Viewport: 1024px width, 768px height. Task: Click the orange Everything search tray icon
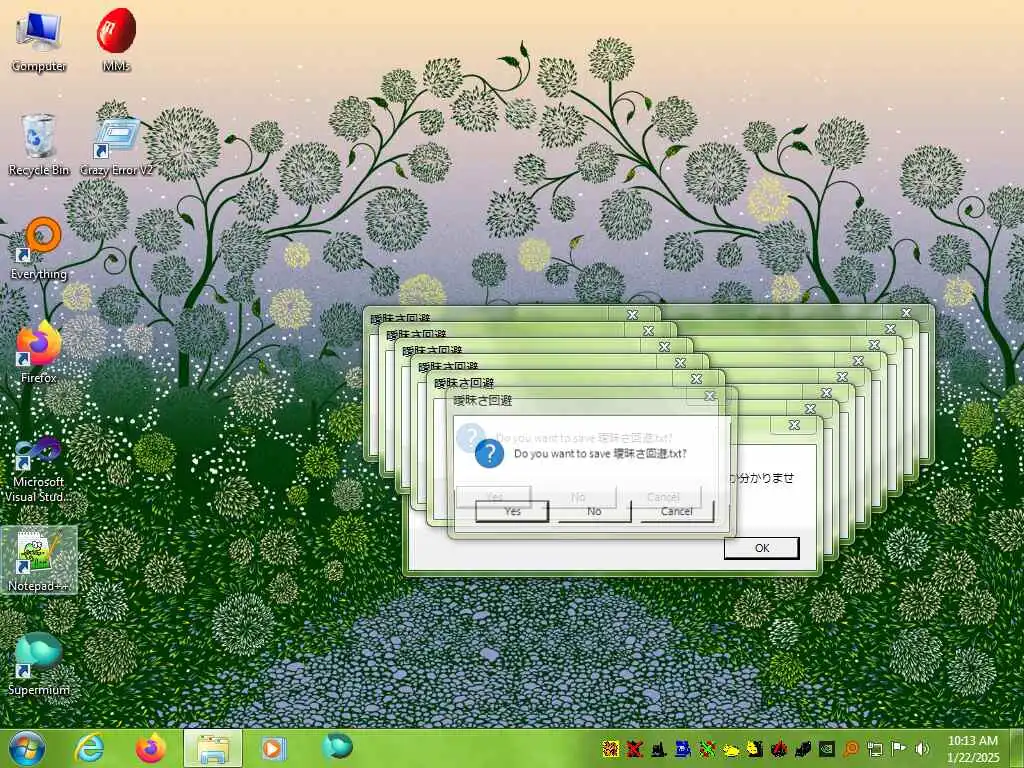point(850,748)
